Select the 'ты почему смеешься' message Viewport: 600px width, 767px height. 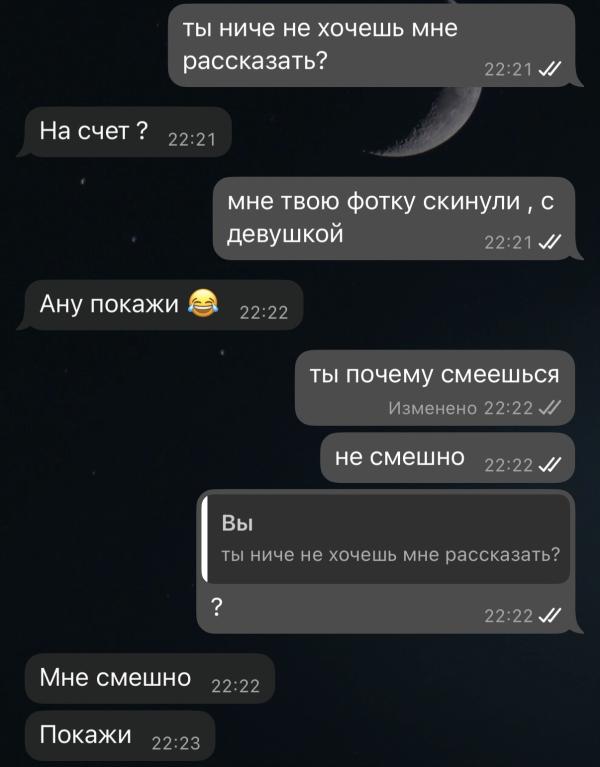pos(435,387)
